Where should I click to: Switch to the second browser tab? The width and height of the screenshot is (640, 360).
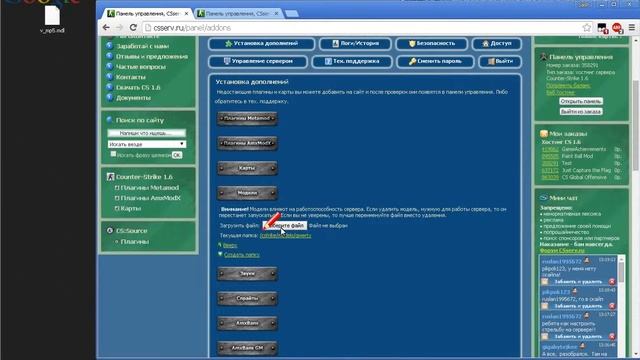coord(239,13)
